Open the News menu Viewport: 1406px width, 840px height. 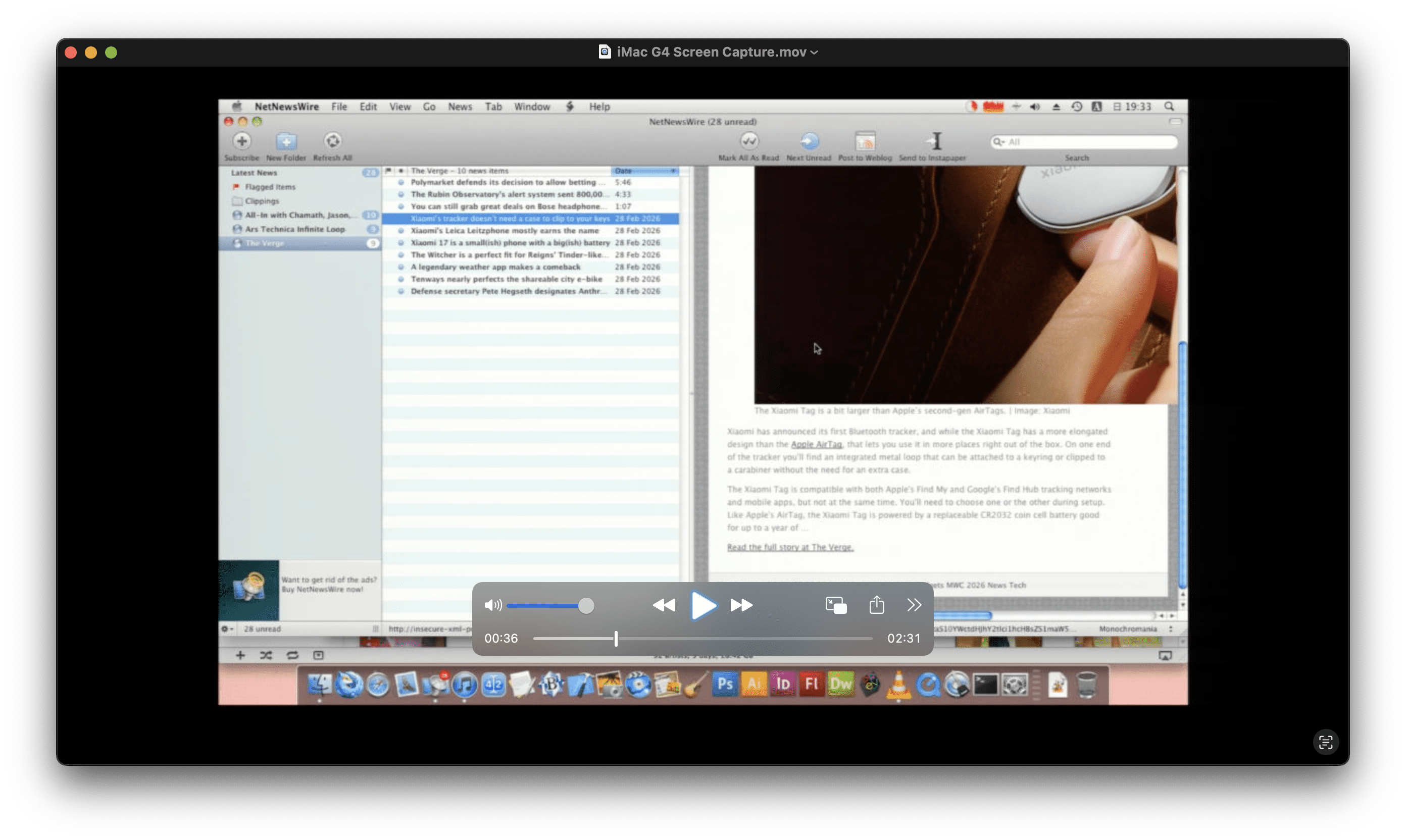point(460,107)
